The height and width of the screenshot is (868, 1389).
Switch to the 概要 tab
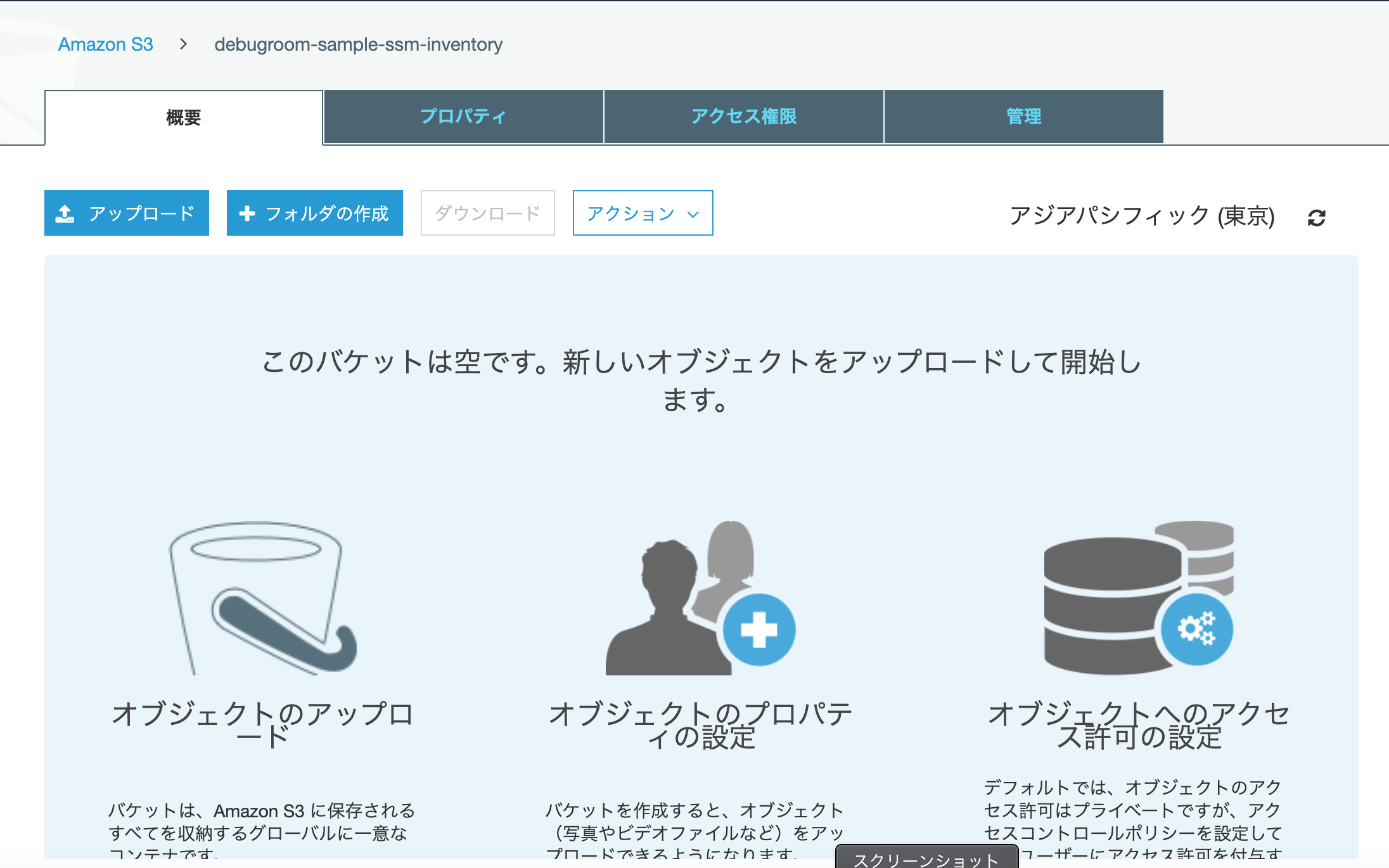(184, 118)
